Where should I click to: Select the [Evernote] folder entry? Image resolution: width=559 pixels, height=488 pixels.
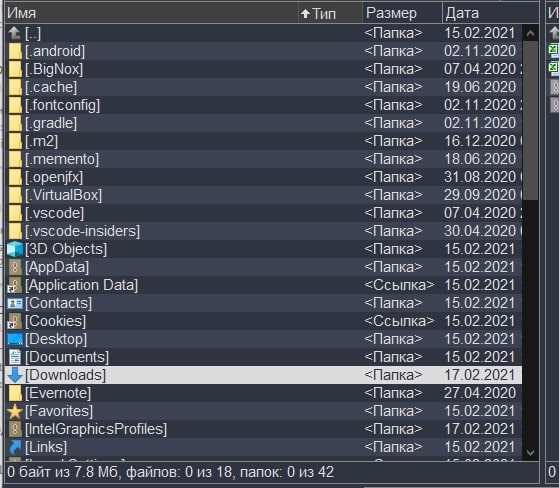tap(263, 393)
